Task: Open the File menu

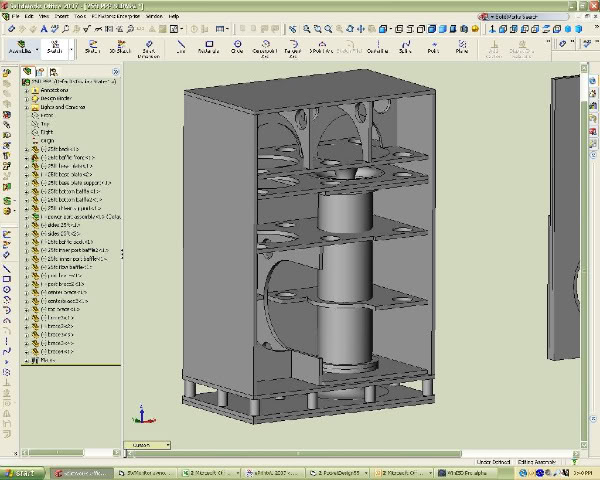Action: [x=15, y=18]
